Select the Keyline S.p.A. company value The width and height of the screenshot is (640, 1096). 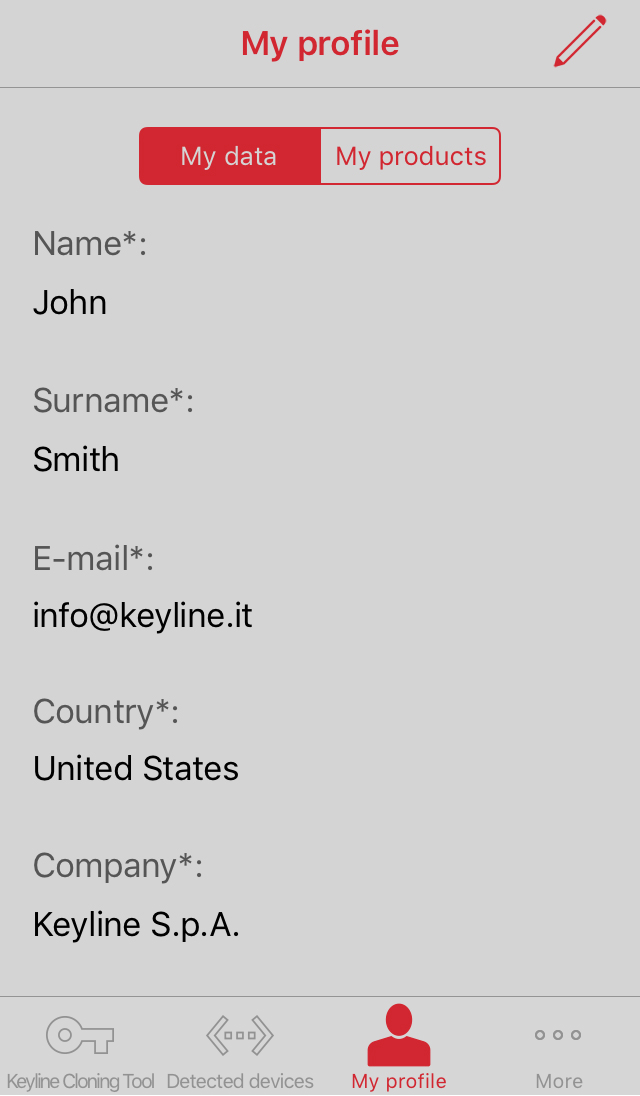[136, 924]
